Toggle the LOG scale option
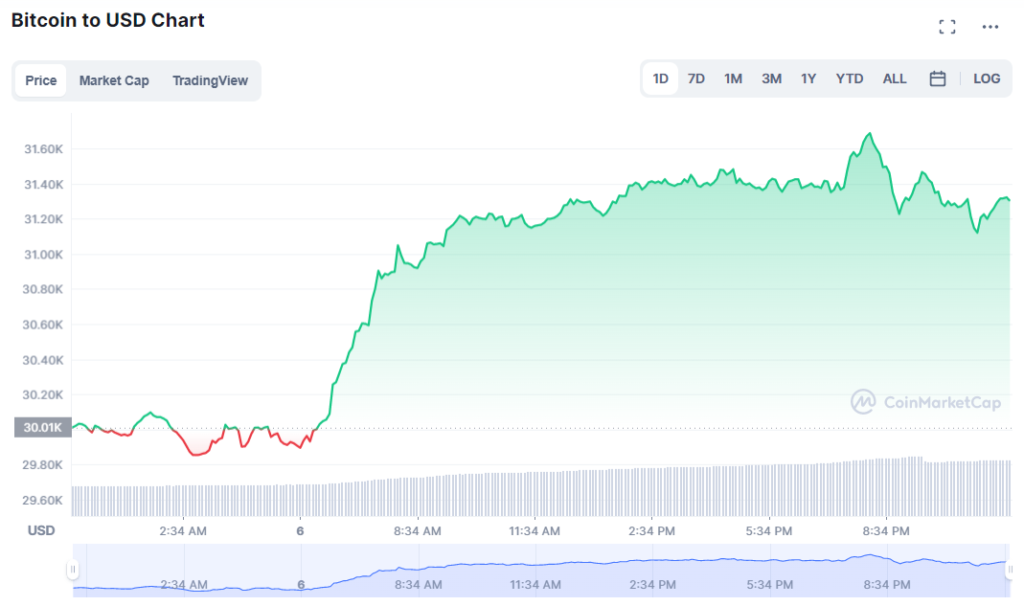Image resolution: width=1024 pixels, height=606 pixels. 986,79
